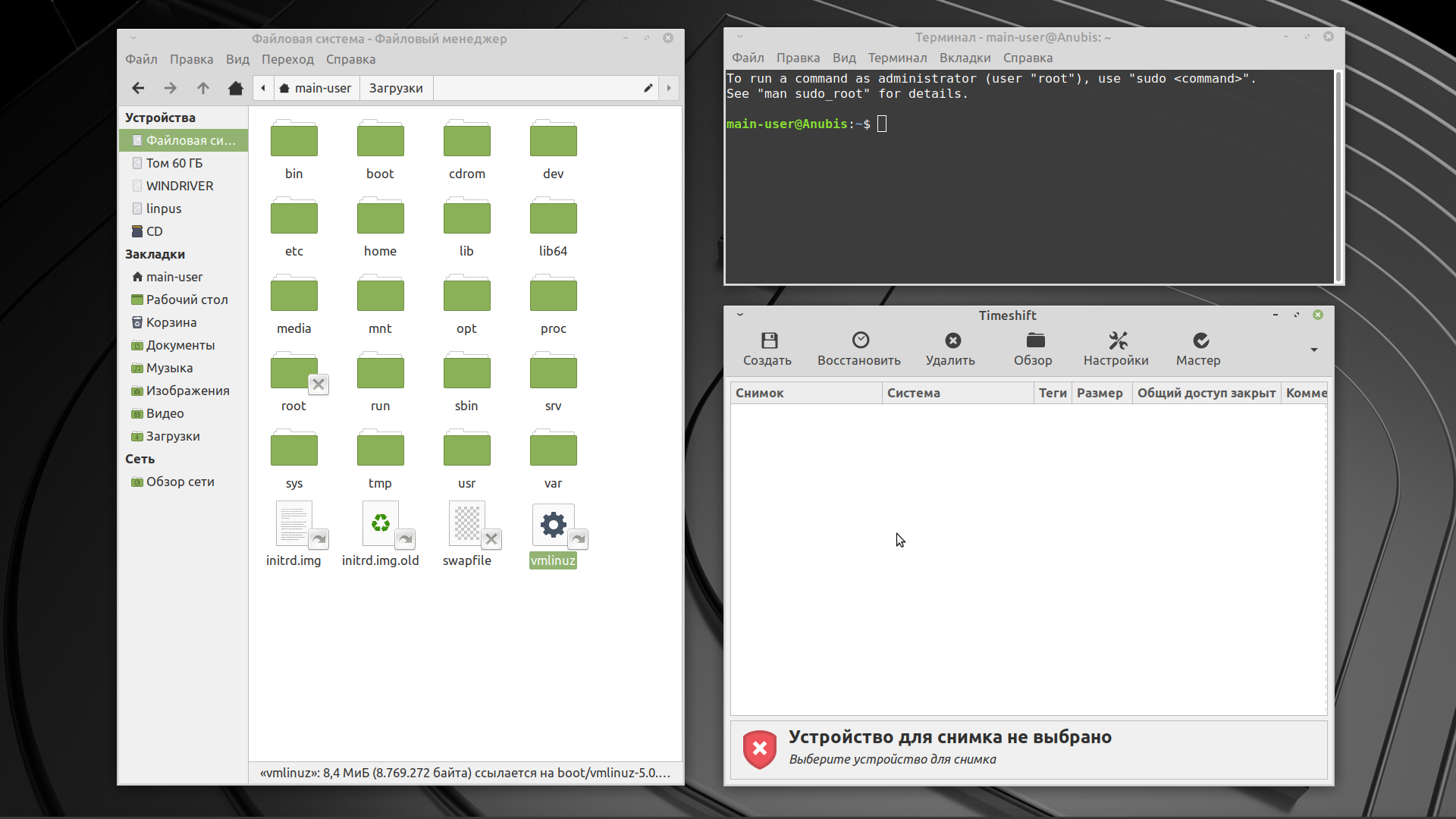Image resolution: width=1456 pixels, height=819 pixels.
Task: Select the Загрузки path button
Action: [396, 88]
